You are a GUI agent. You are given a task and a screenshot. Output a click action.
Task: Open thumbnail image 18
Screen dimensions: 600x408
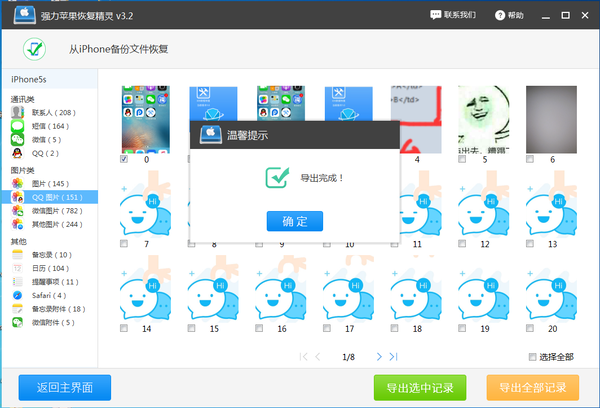(416, 289)
